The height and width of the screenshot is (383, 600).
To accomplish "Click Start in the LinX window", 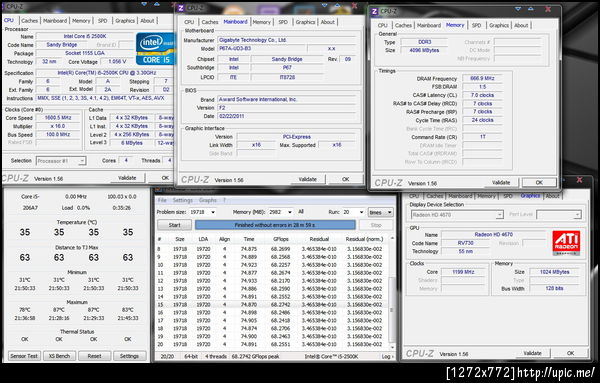I will [174, 225].
